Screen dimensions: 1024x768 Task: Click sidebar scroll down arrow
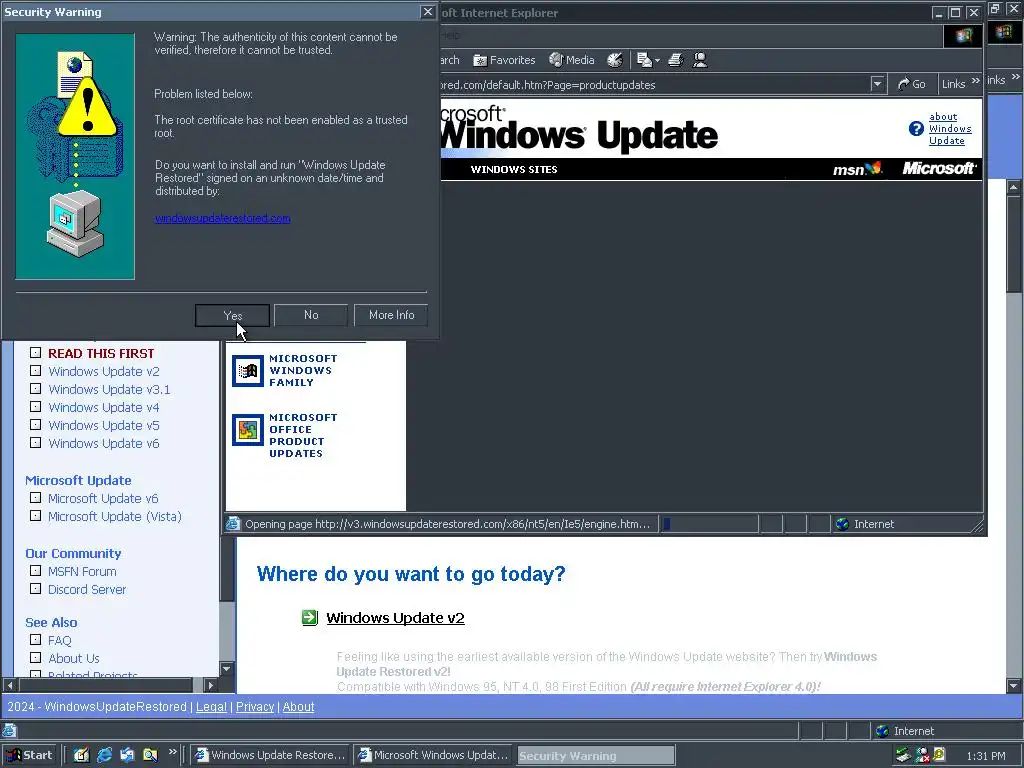pos(227,669)
